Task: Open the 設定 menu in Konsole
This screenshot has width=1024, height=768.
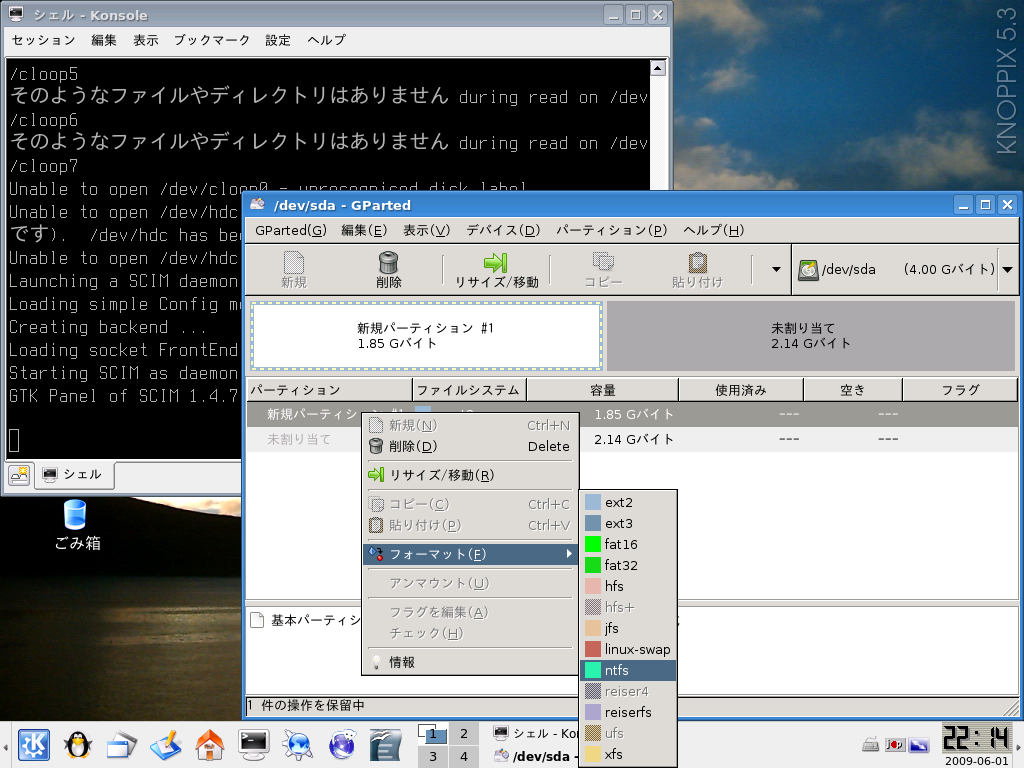Action: [278, 40]
